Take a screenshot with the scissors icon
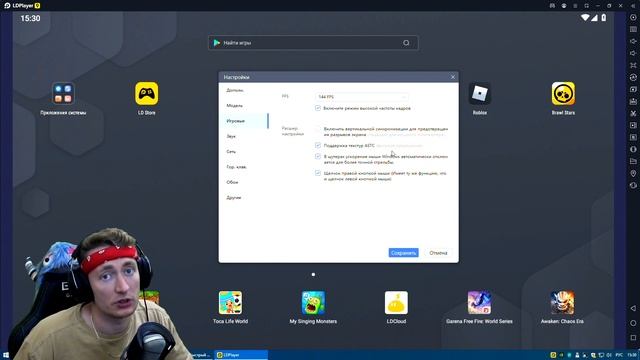This screenshot has width=640, height=360. [x=633, y=113]
